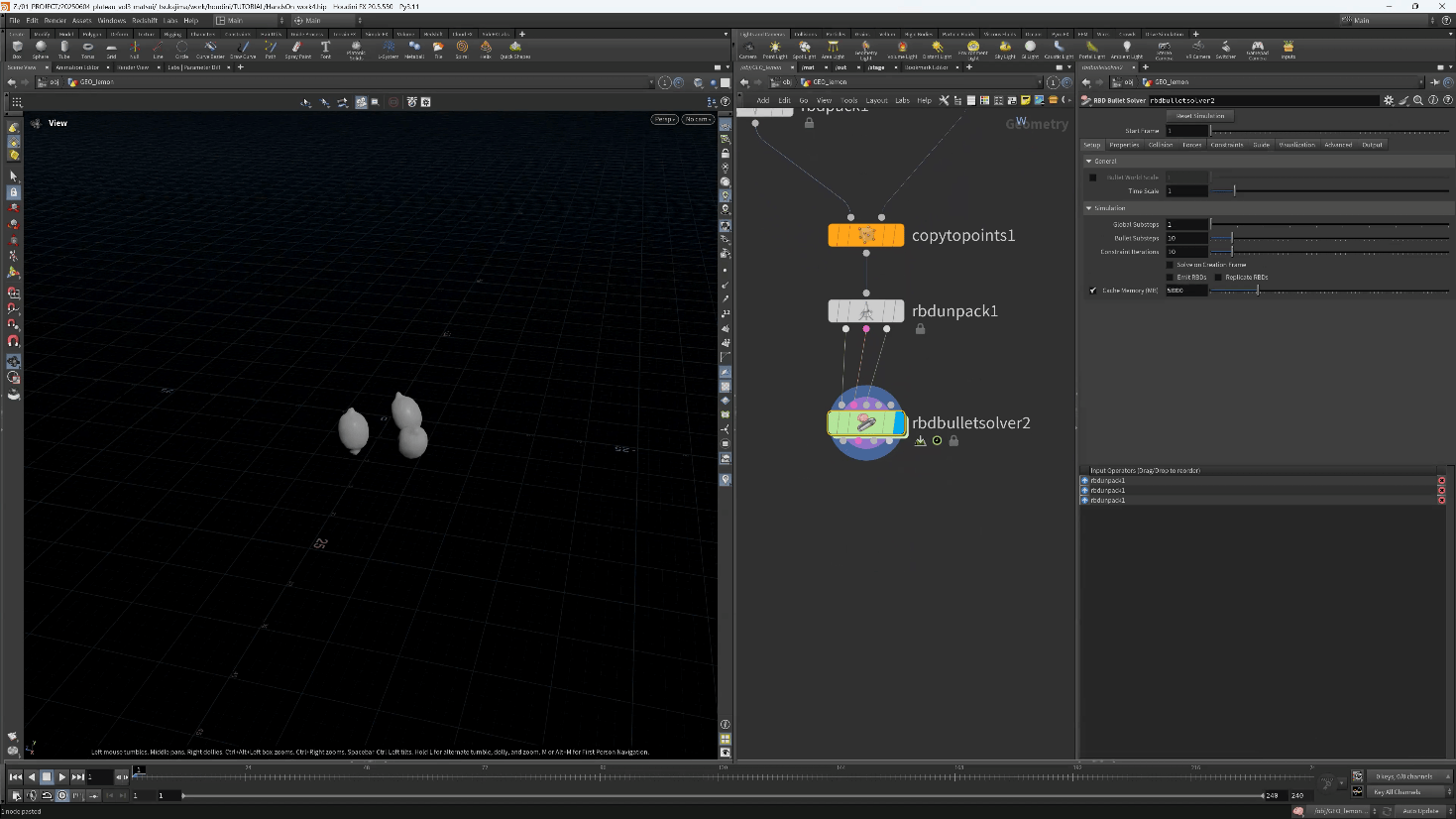The height and width of the screenshot is (819, 1456).
Task: Select the Sphere shelf tool
Action: [x=41, y=48]
